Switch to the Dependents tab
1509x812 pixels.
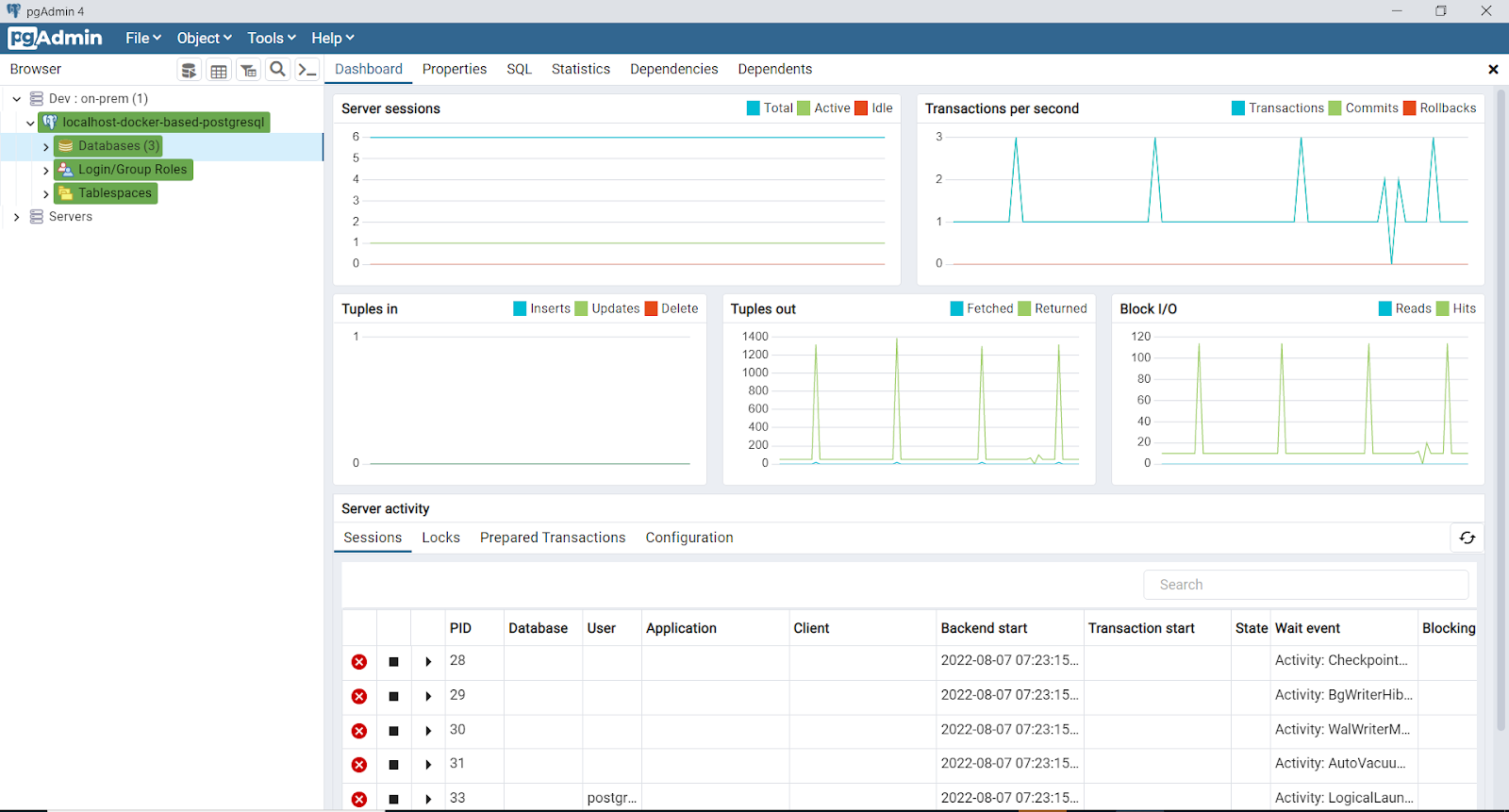775,69
